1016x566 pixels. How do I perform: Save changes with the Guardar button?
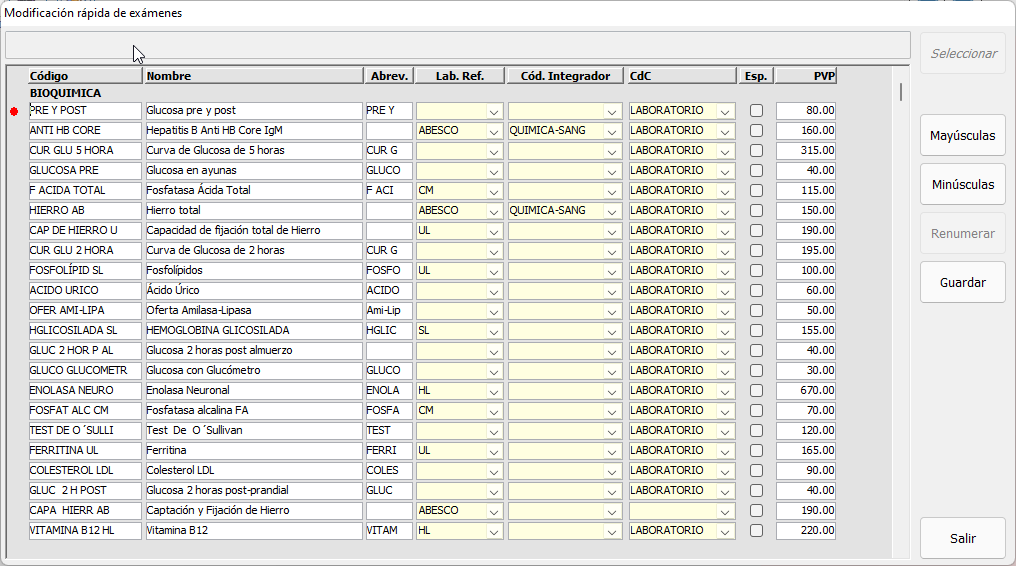point(962,282)
